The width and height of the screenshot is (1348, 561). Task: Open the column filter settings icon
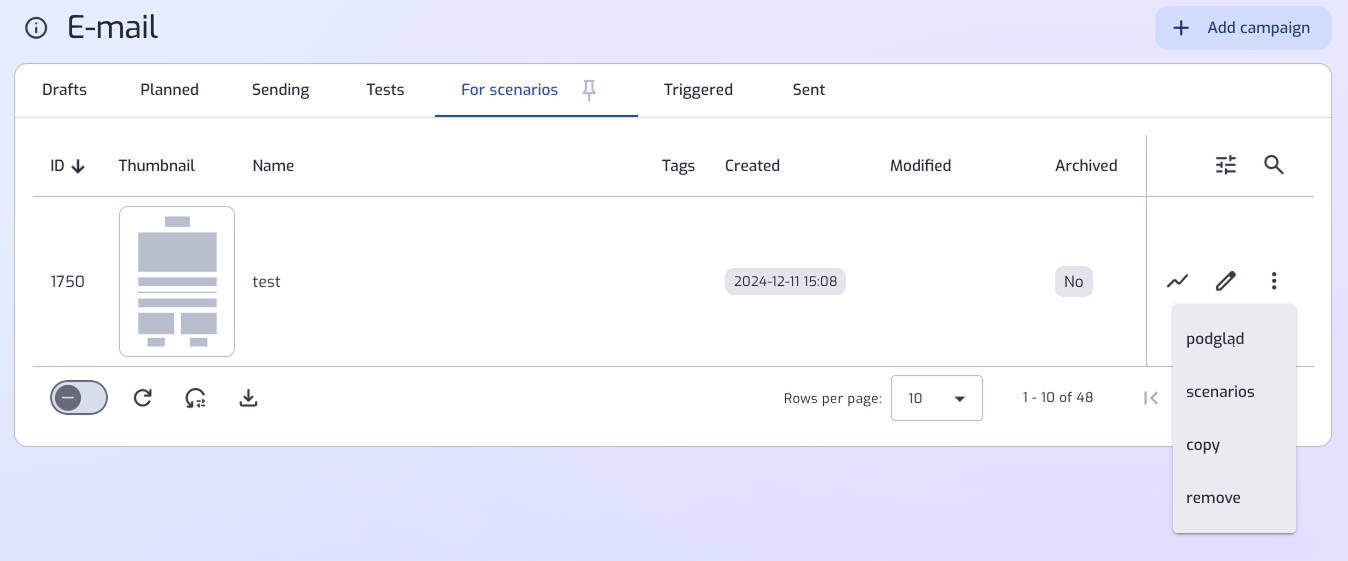pyautogui.click(x=1226, y=165)
